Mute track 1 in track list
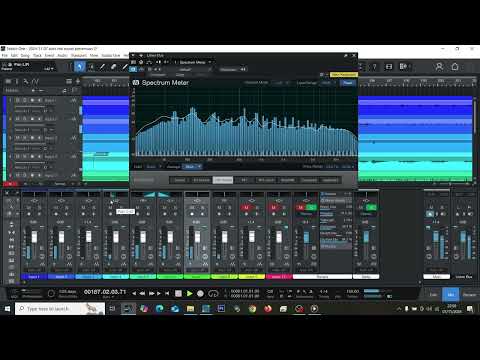 [18, 100]
